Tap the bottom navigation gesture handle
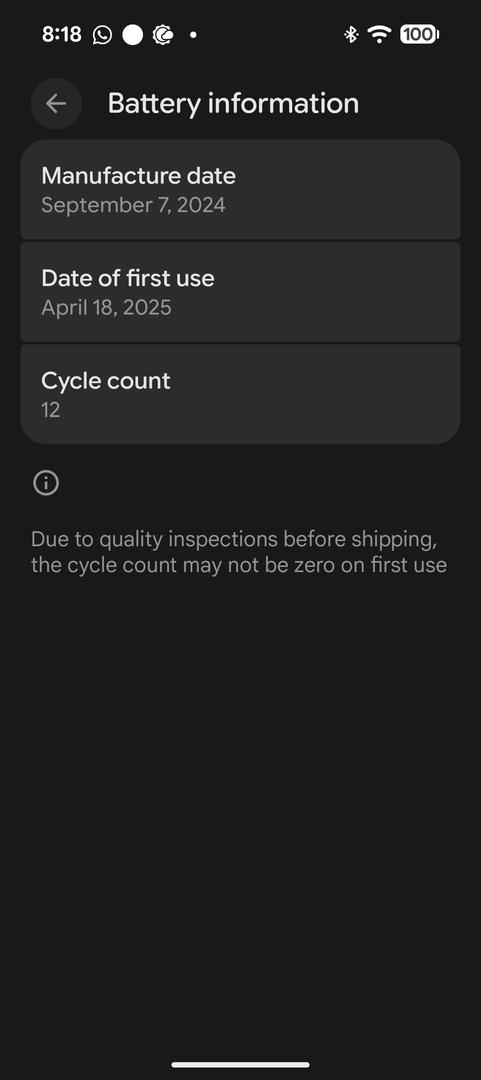This screenshot has height=1080, width=481. [240, 1064]
